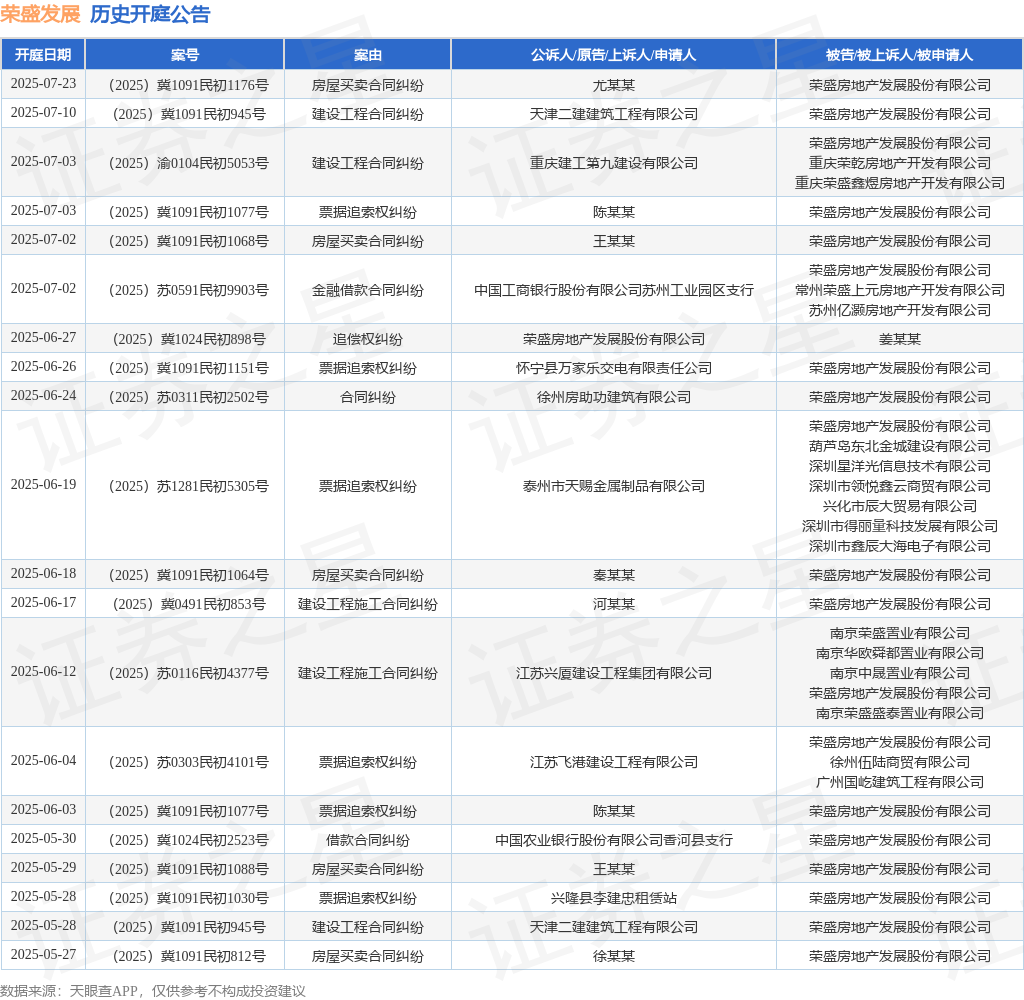This screenshot has width=1024, height=1000.
Task: Click the 荣盛发展 title text
Action: tap(40, 14)
